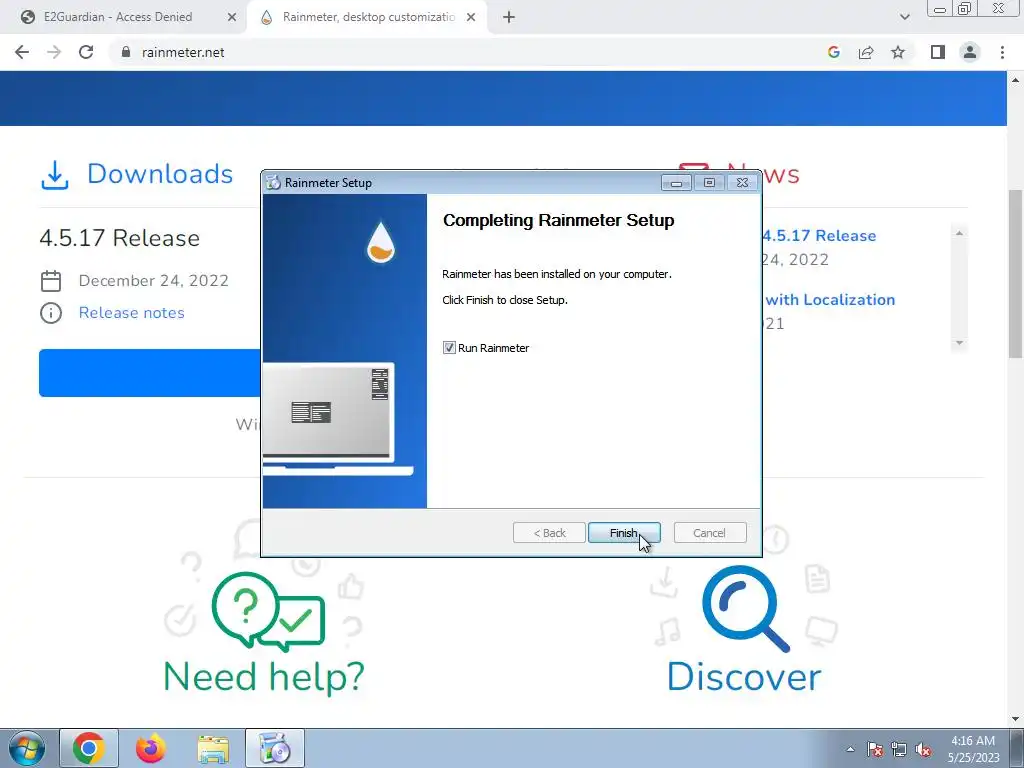The image size is (1024, 768).
Task: Click the Discover magnifier icon
Action: click(x=746, y=609)
